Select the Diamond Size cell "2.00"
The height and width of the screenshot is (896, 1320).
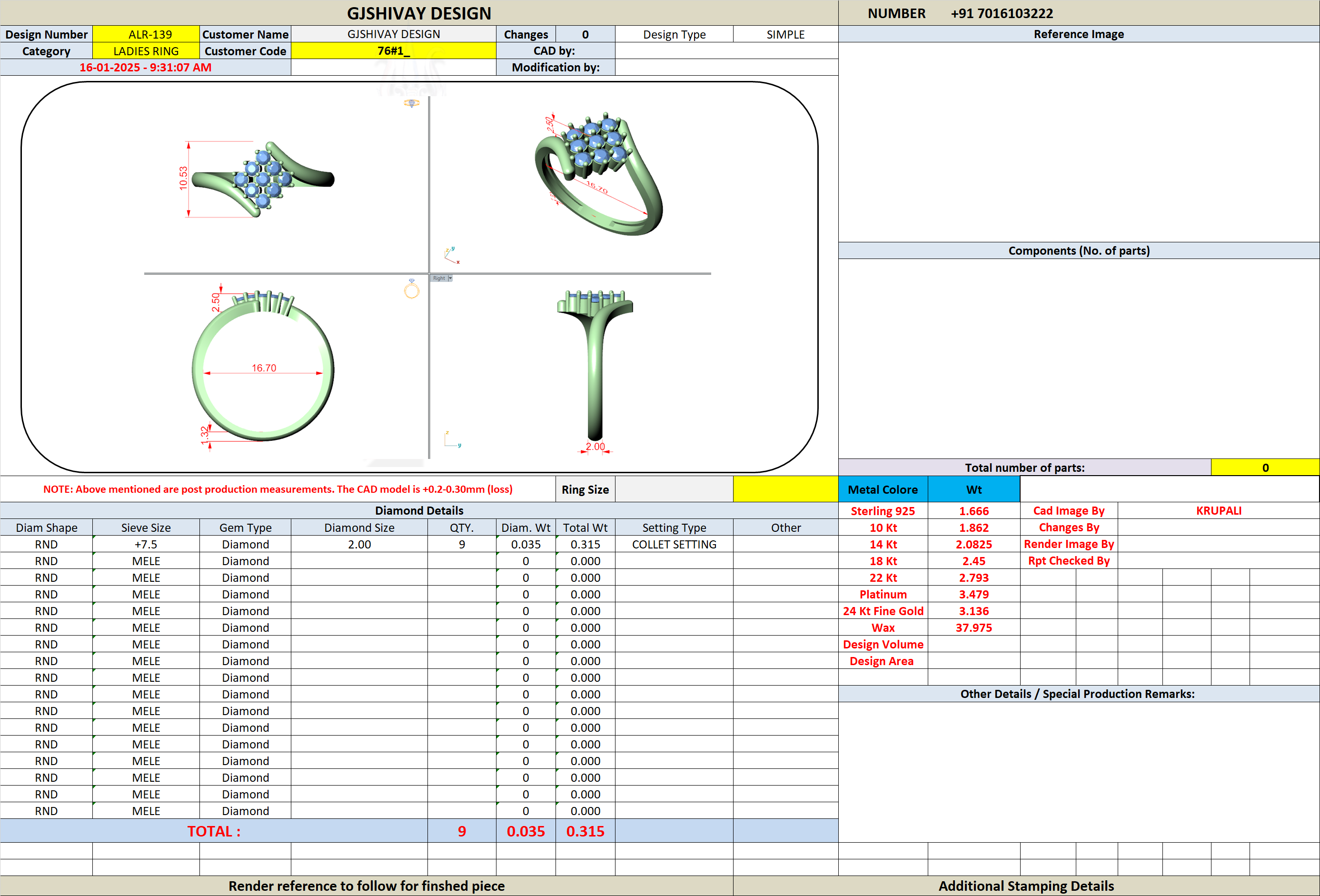click(359, 544)
